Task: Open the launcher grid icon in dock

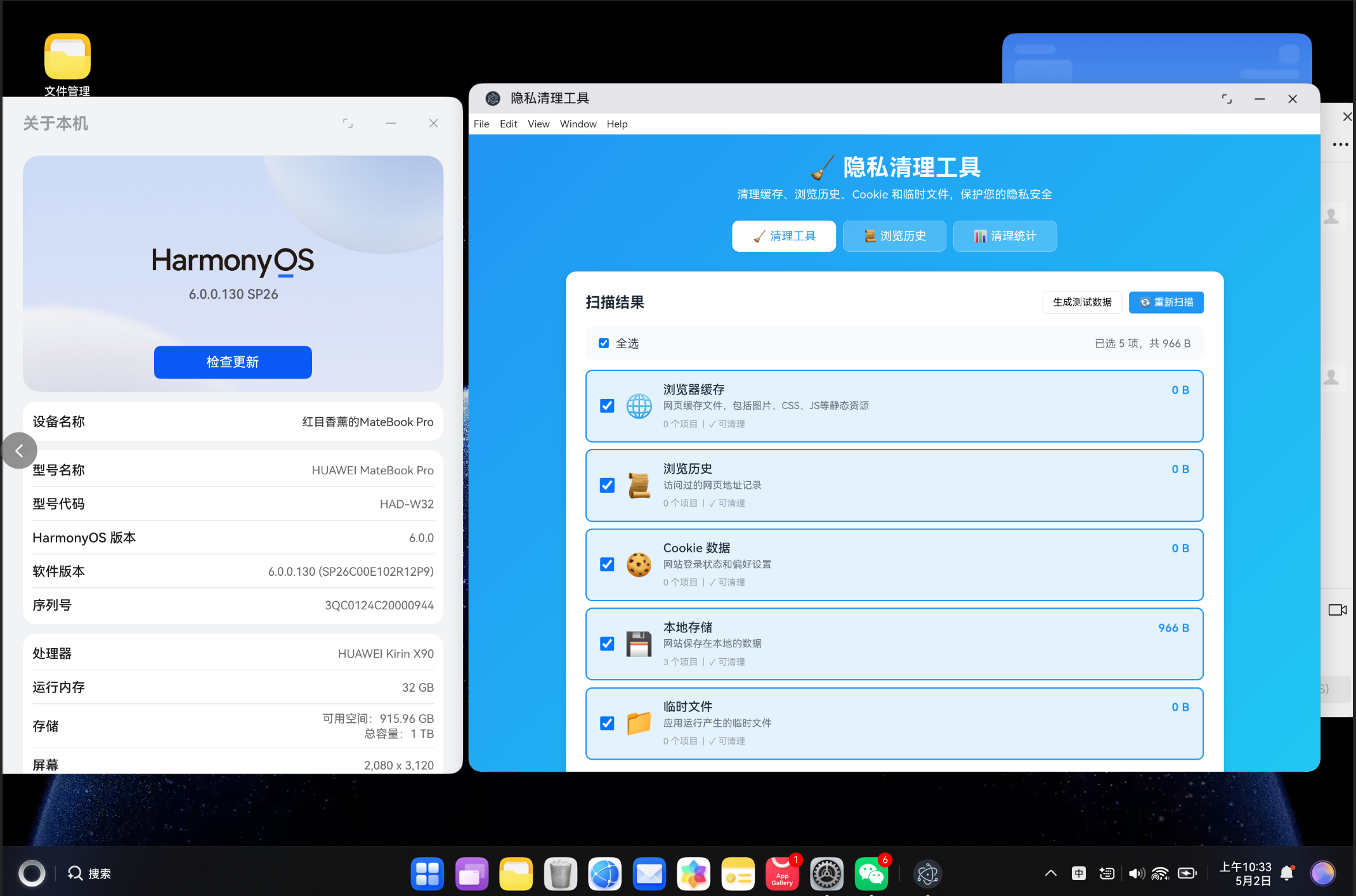Action: 427,874
